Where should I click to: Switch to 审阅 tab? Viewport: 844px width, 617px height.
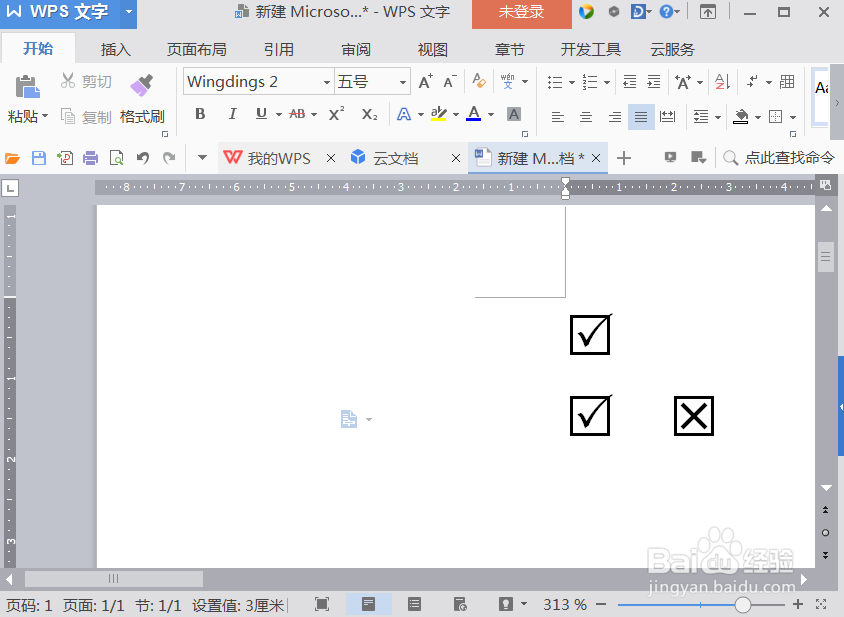[356, 50]
